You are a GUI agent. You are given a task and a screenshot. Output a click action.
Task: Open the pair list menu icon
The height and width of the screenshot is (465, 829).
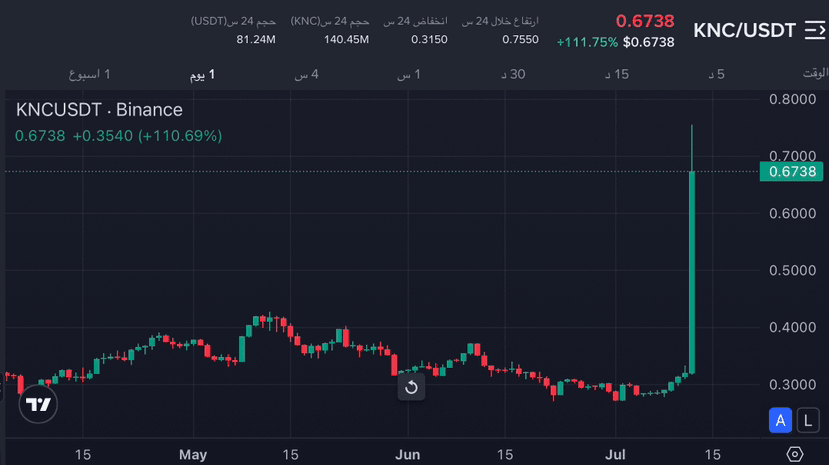[x=815, y=30]
